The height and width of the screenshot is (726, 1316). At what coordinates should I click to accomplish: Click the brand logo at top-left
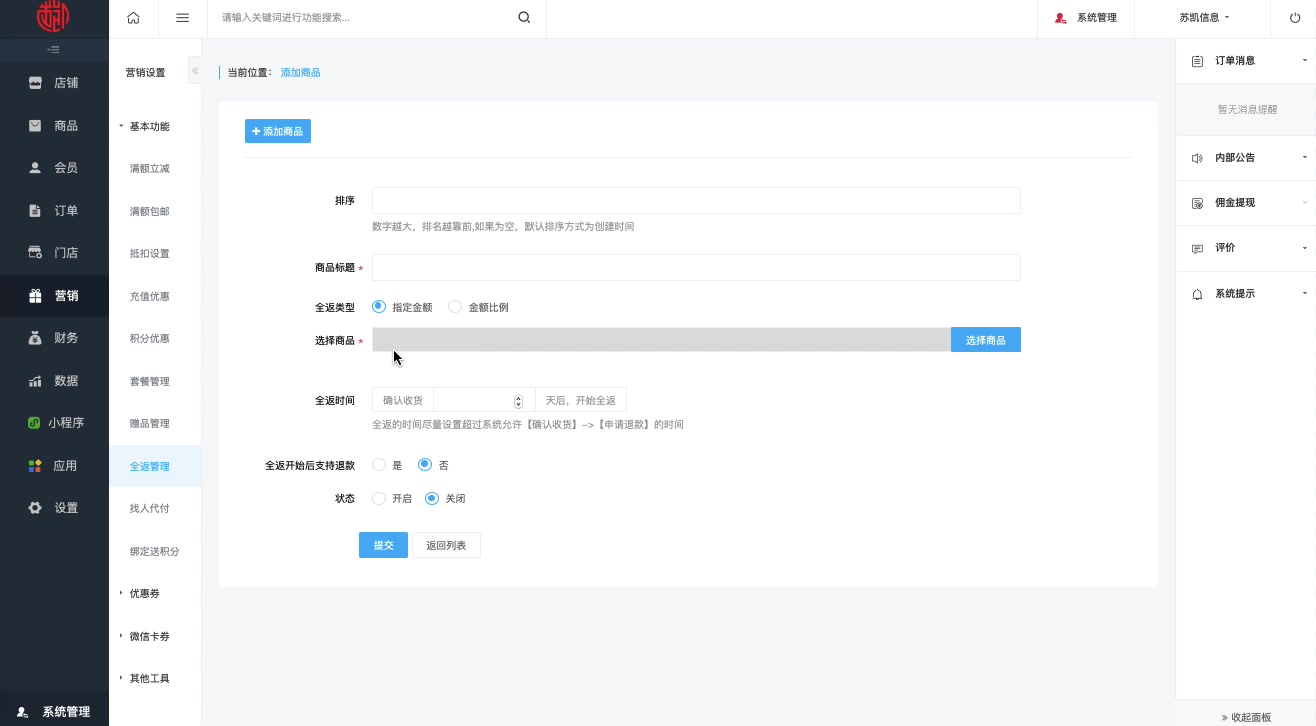tap(53, 17)
